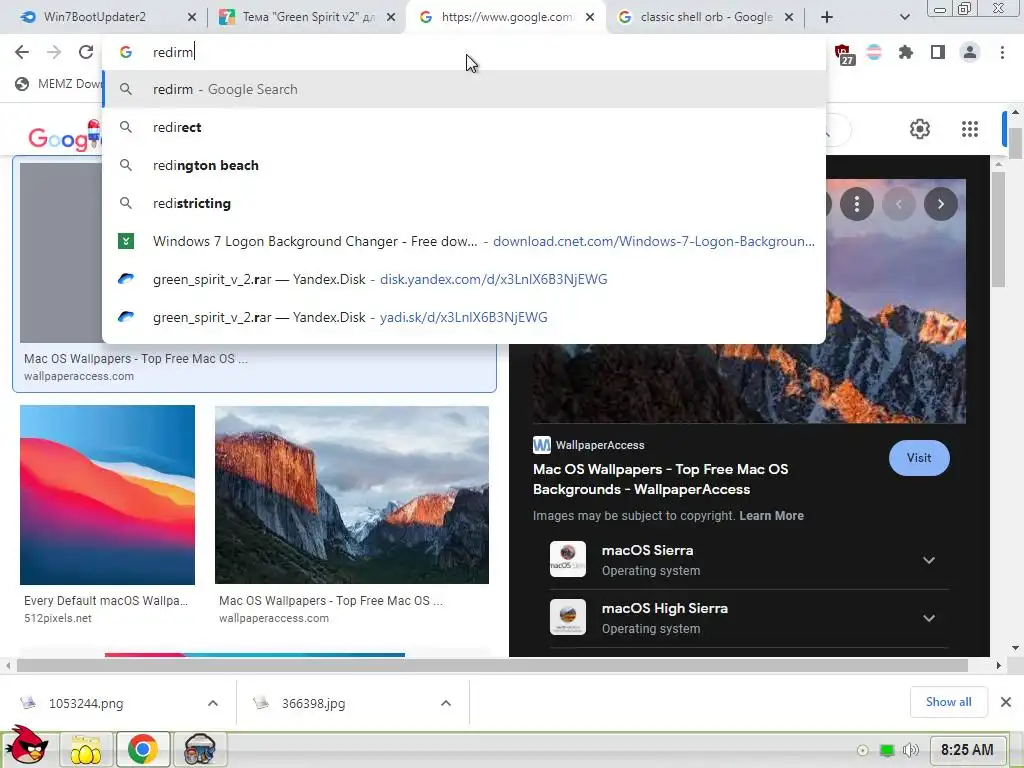Go forward with the forward arrow
Image resolution: width=1024 pixels, height=768 pixels.
(x=54, y=52)
